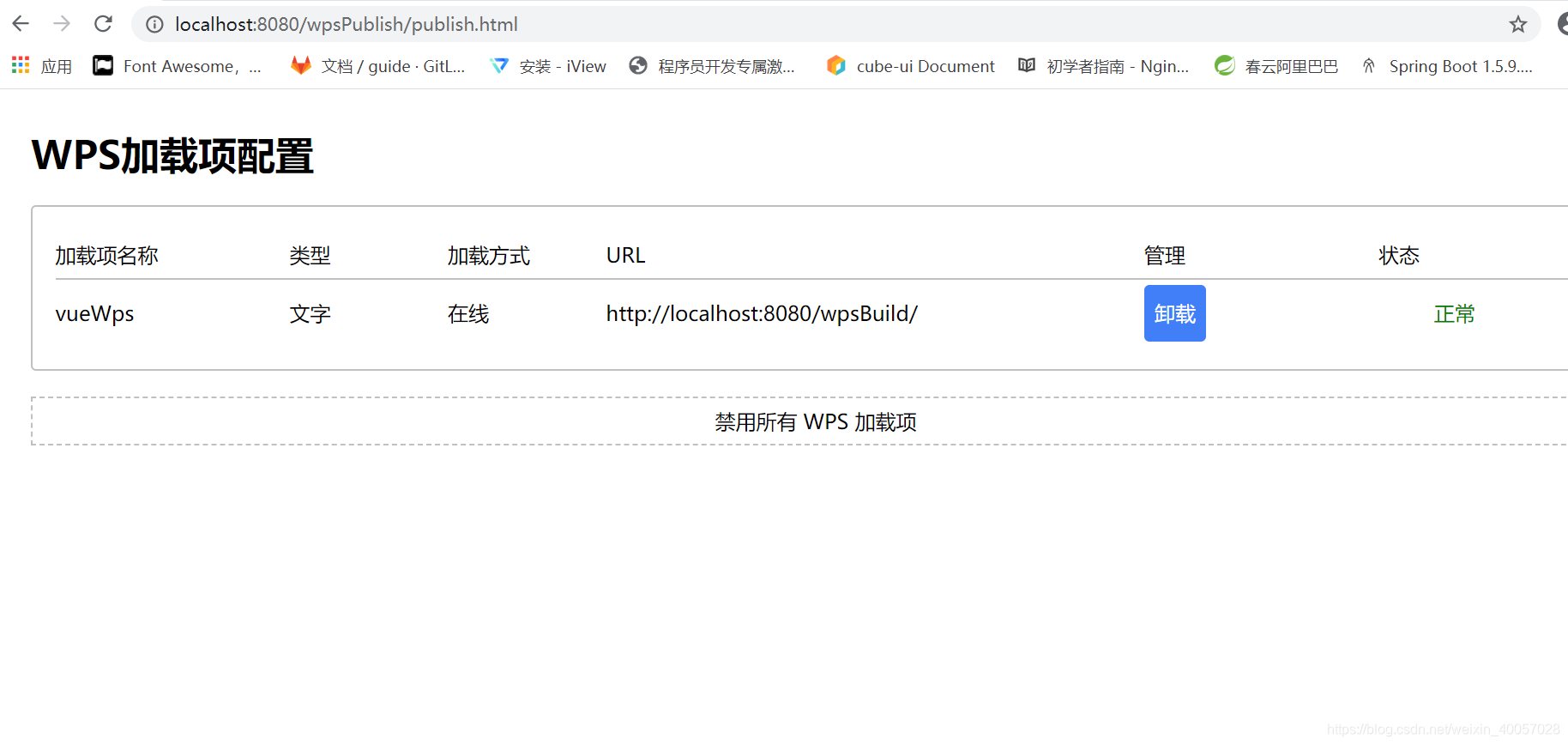Open the 应用 apps bookmark label

click(x=57, y=66)
